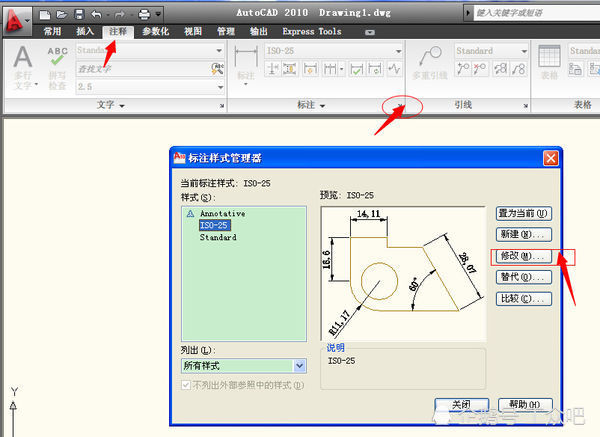This screenshot has height=437, width=600.
Task: Open the AutoCAD application menu logo
Action: [x=15, y=21]
